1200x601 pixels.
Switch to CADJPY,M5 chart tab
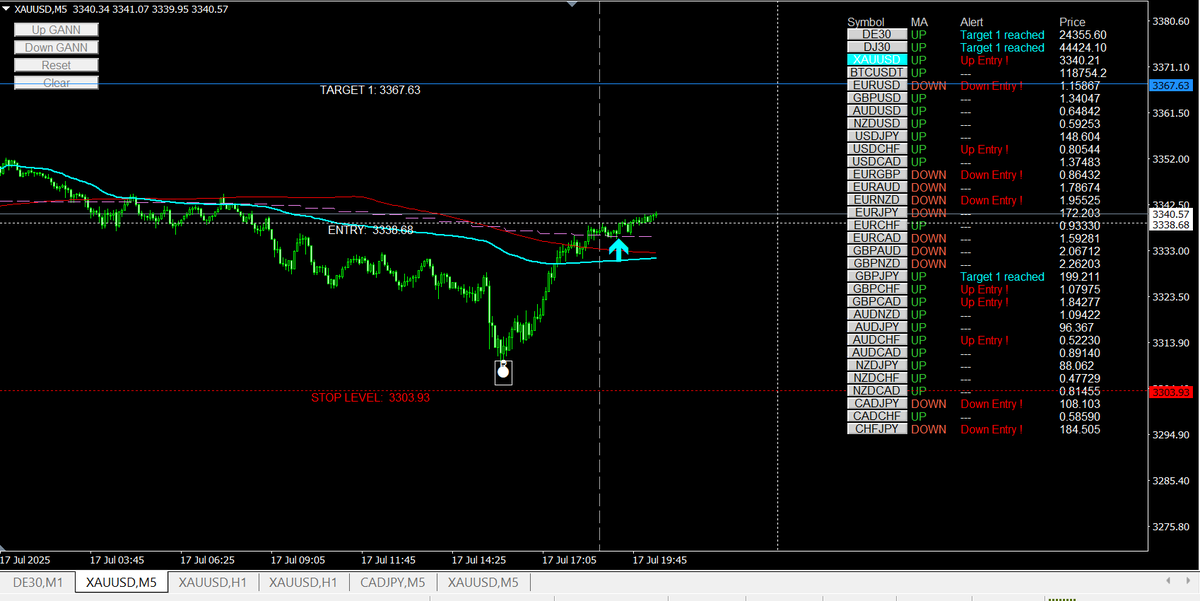click(x=393, y=582)
